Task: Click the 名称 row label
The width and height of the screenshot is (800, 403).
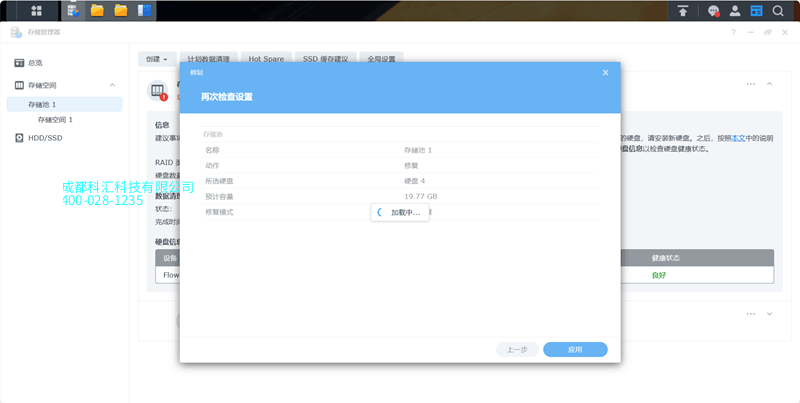Action: [212, 150]
